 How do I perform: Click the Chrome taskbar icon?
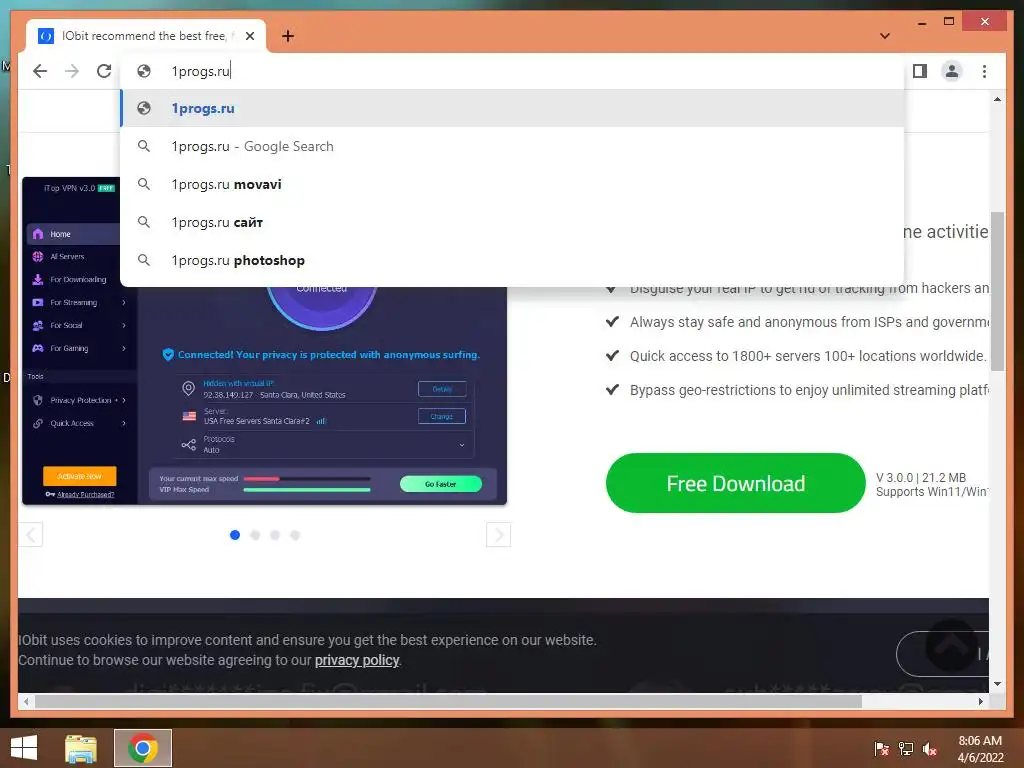coord(142,748)
